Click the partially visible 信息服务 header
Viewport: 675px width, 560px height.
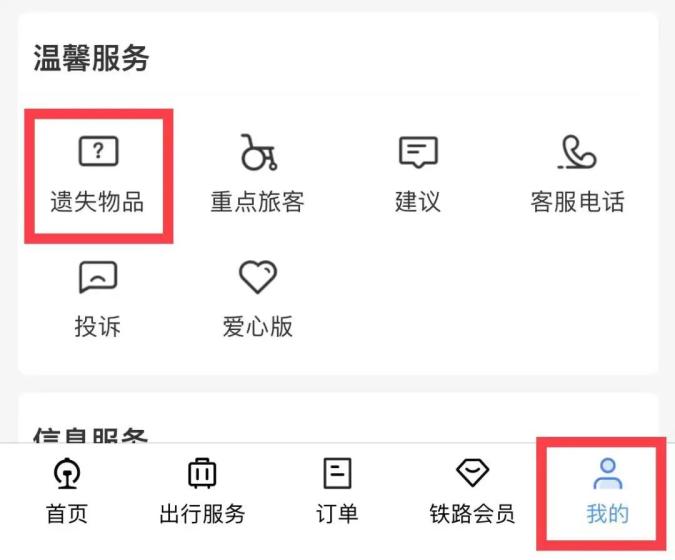pos(90,435)
